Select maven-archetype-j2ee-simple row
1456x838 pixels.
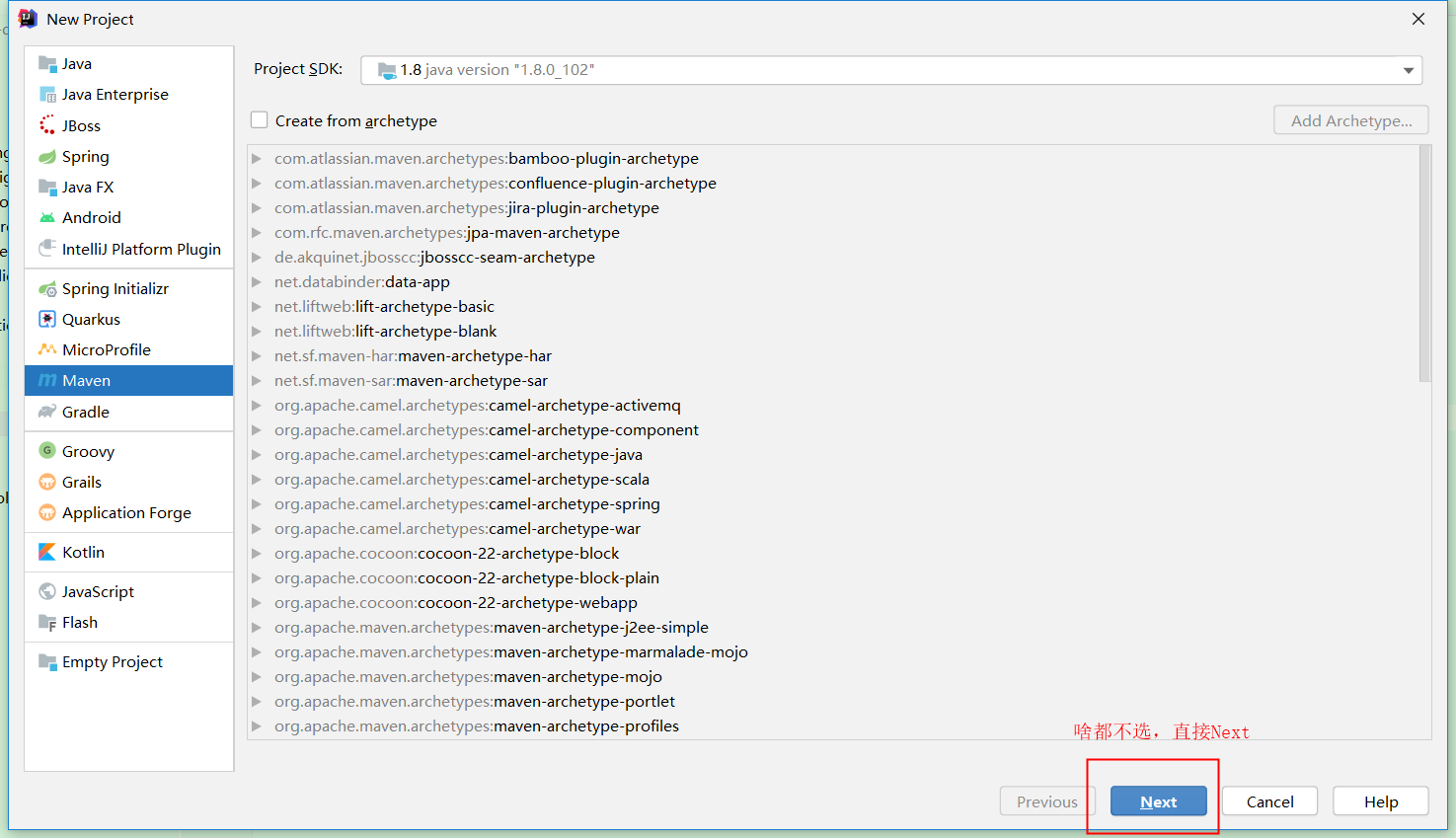(832, 627)
